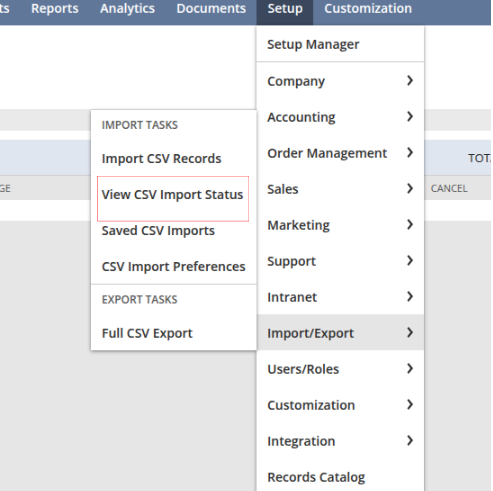Click the Support menu label
This screenshot has width=493, height=491.
[291, 261]
